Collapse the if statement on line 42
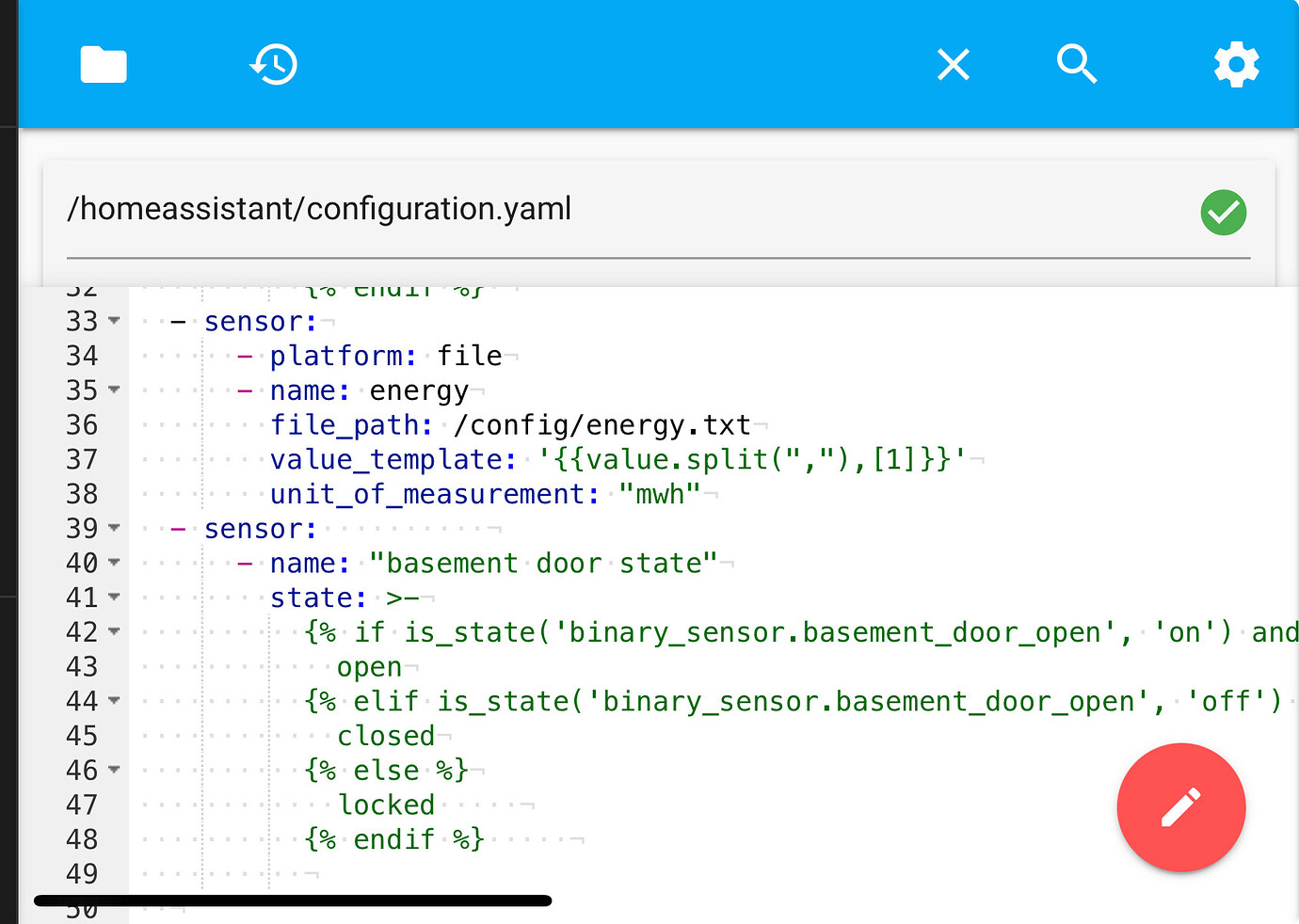 coord(114,631)
